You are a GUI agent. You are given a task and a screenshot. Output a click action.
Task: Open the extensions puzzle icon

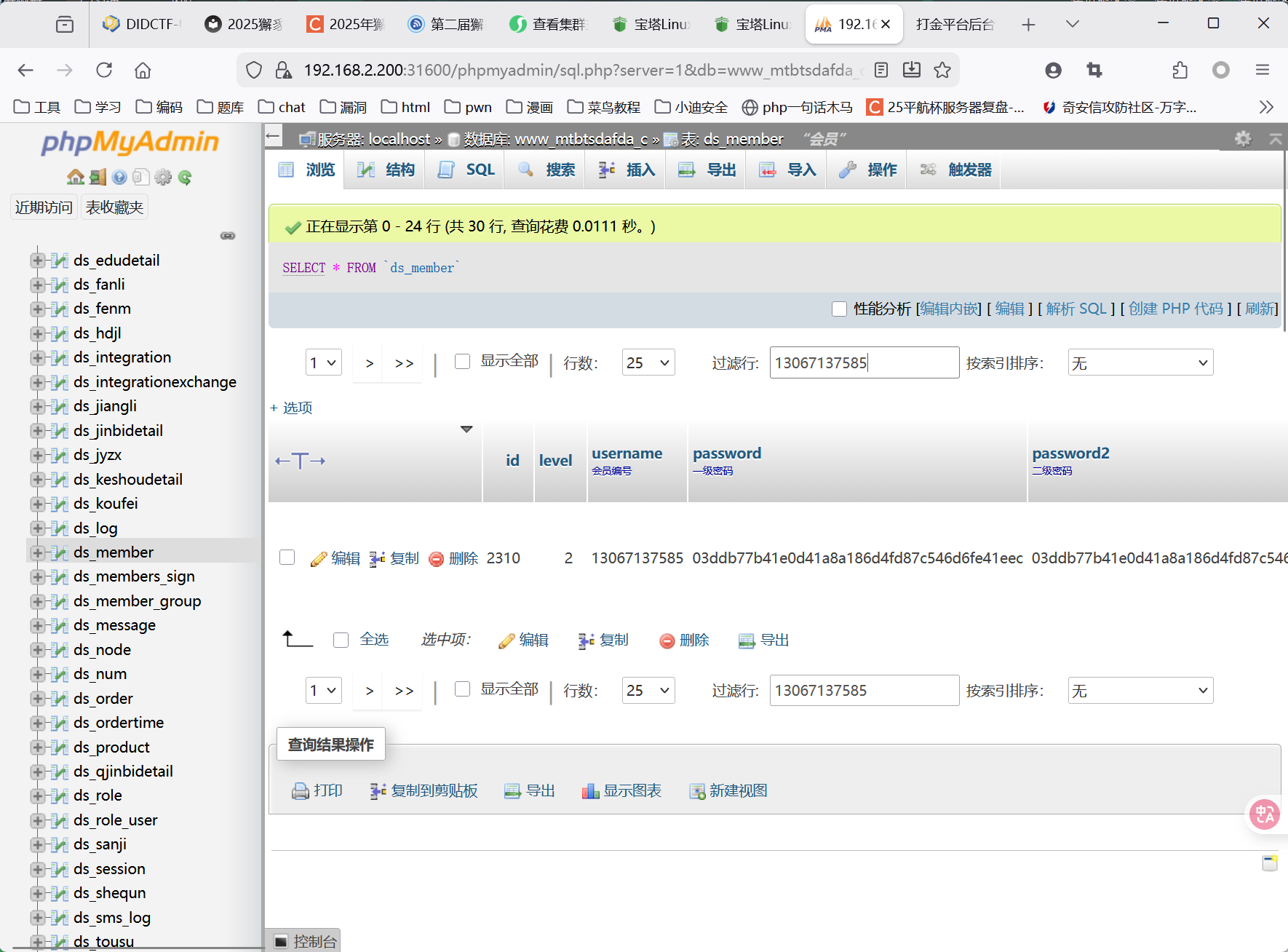[x=1180, y=70]
